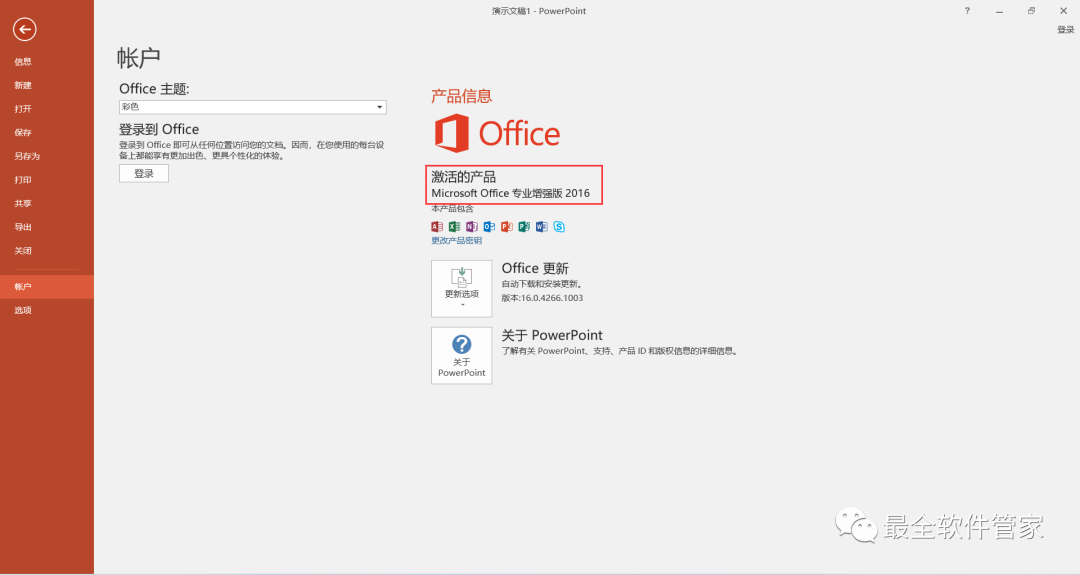
Task: Click the Access product icon
Action: coord(437,227)
